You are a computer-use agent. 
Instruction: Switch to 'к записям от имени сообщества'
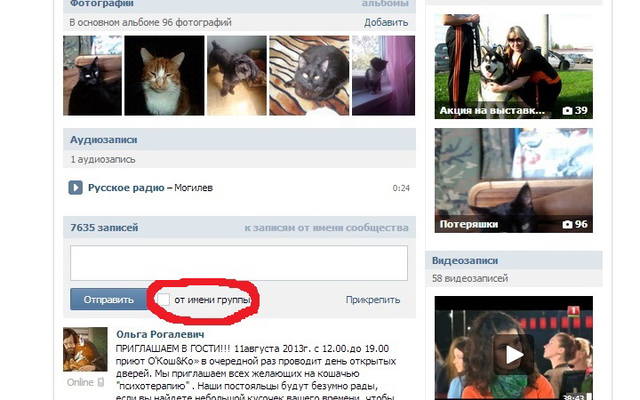point(326,228)
